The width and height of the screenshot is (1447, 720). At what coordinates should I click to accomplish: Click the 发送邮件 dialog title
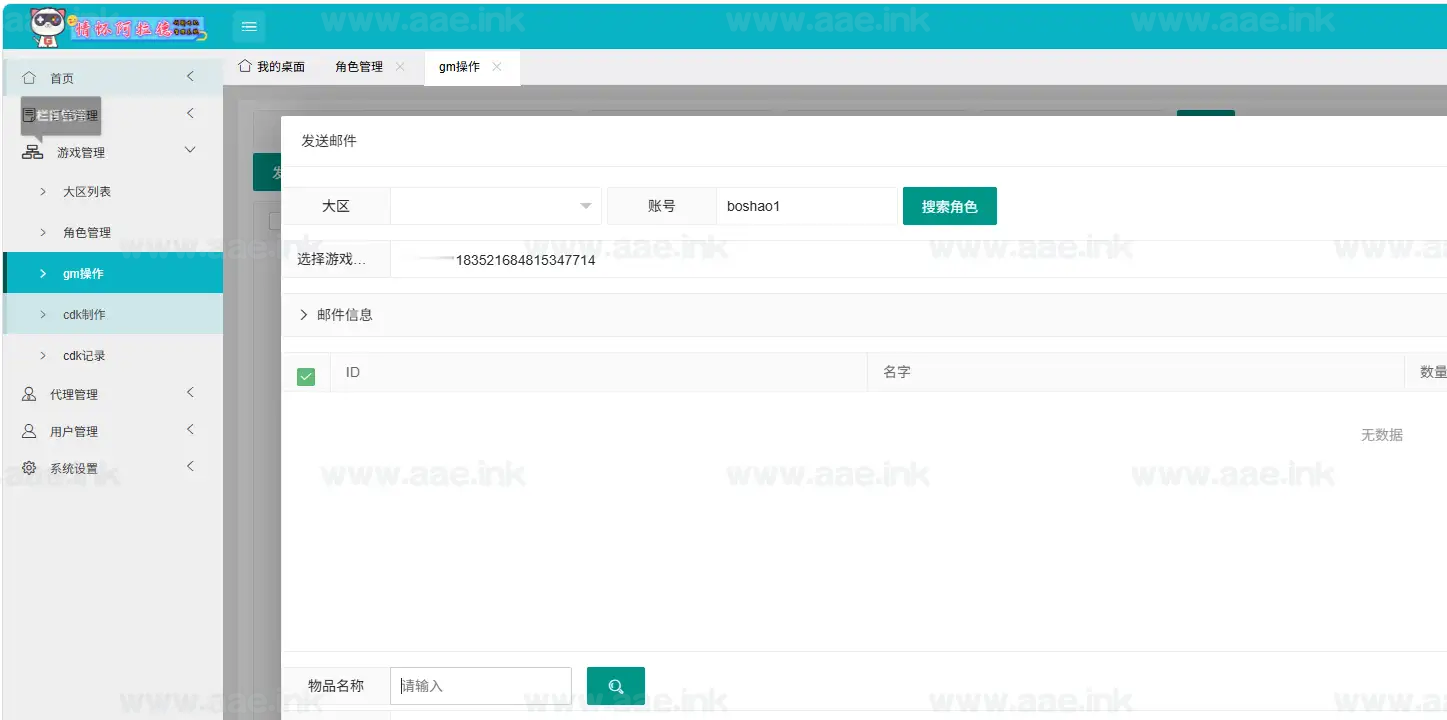point(329,141)
